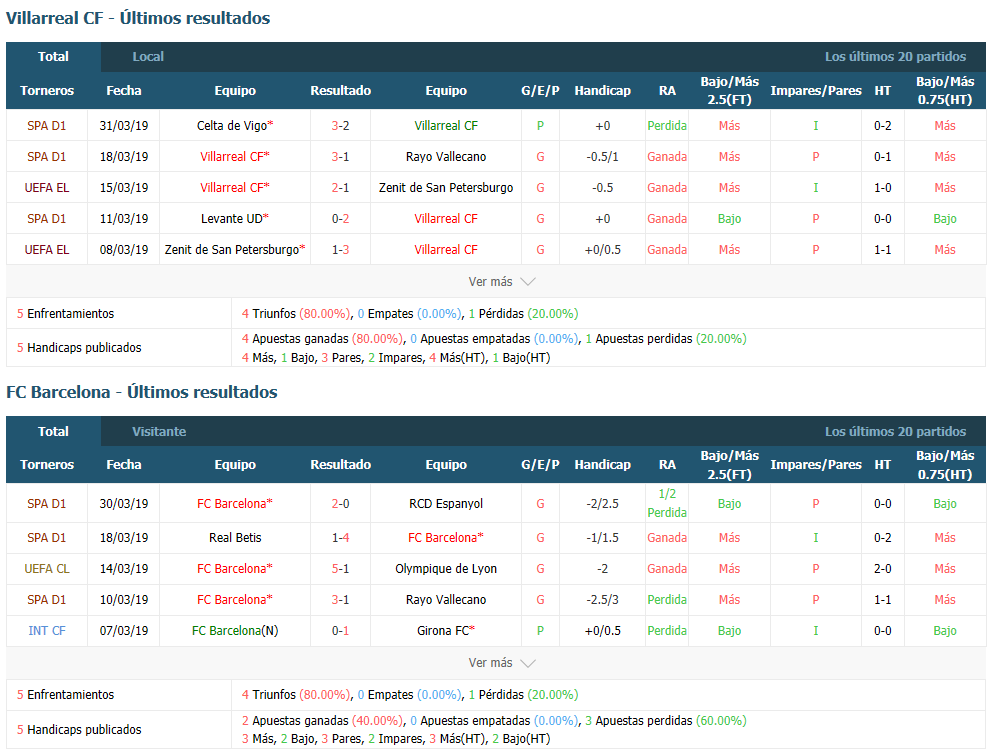Click 3-2 result of Celta match
Screen dimensions: 989x756
[341, 125]
